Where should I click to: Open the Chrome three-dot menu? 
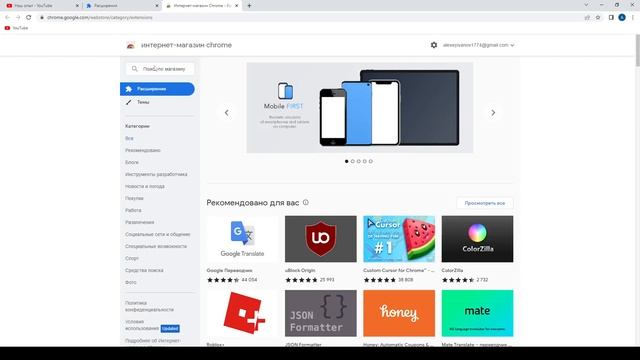633,18
